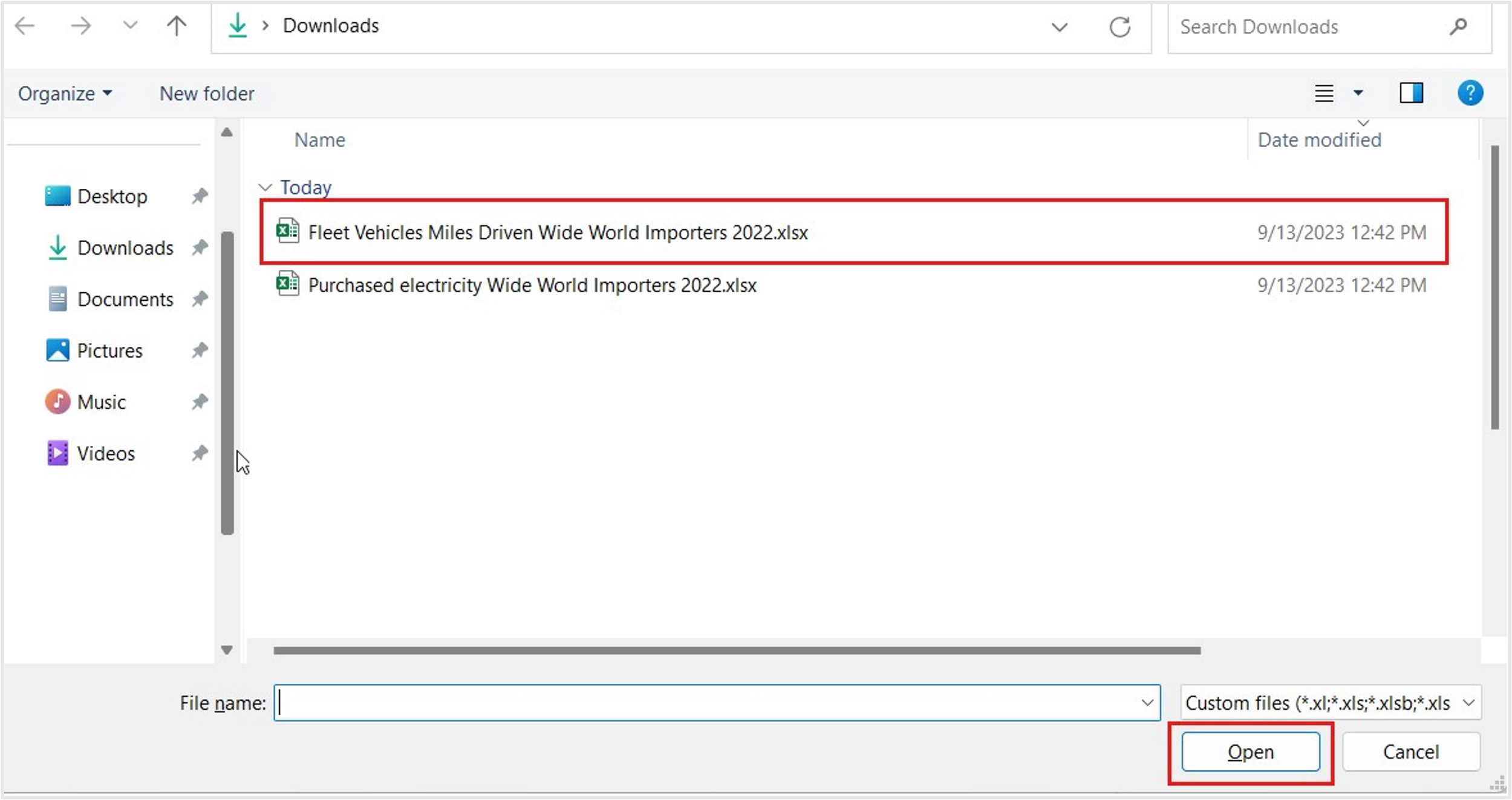
Task: Open the Videos folder from the sidebar
Action: click(x=106, y=453)
